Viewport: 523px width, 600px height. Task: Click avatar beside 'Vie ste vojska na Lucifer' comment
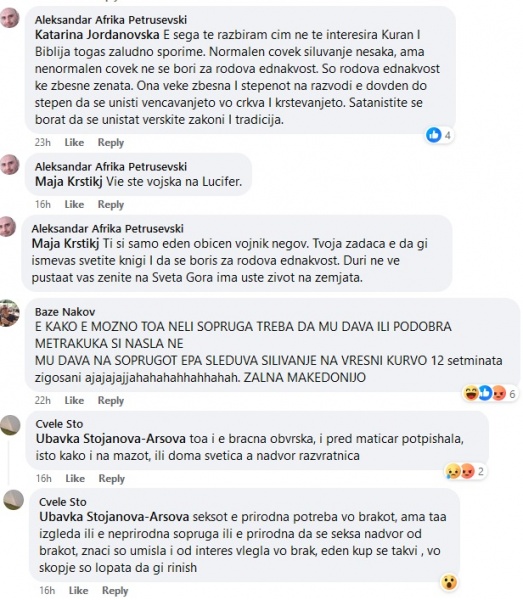(10, 165)
